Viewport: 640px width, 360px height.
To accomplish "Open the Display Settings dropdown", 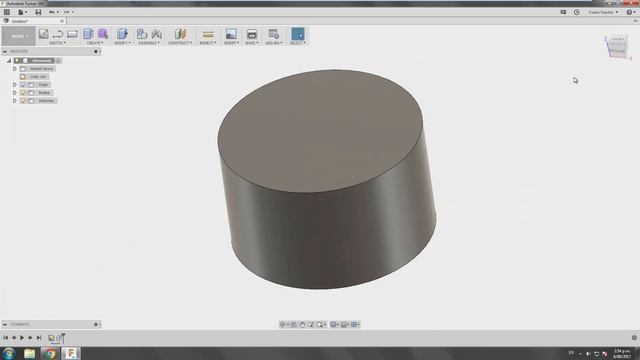I will click(x=334, y=324).
